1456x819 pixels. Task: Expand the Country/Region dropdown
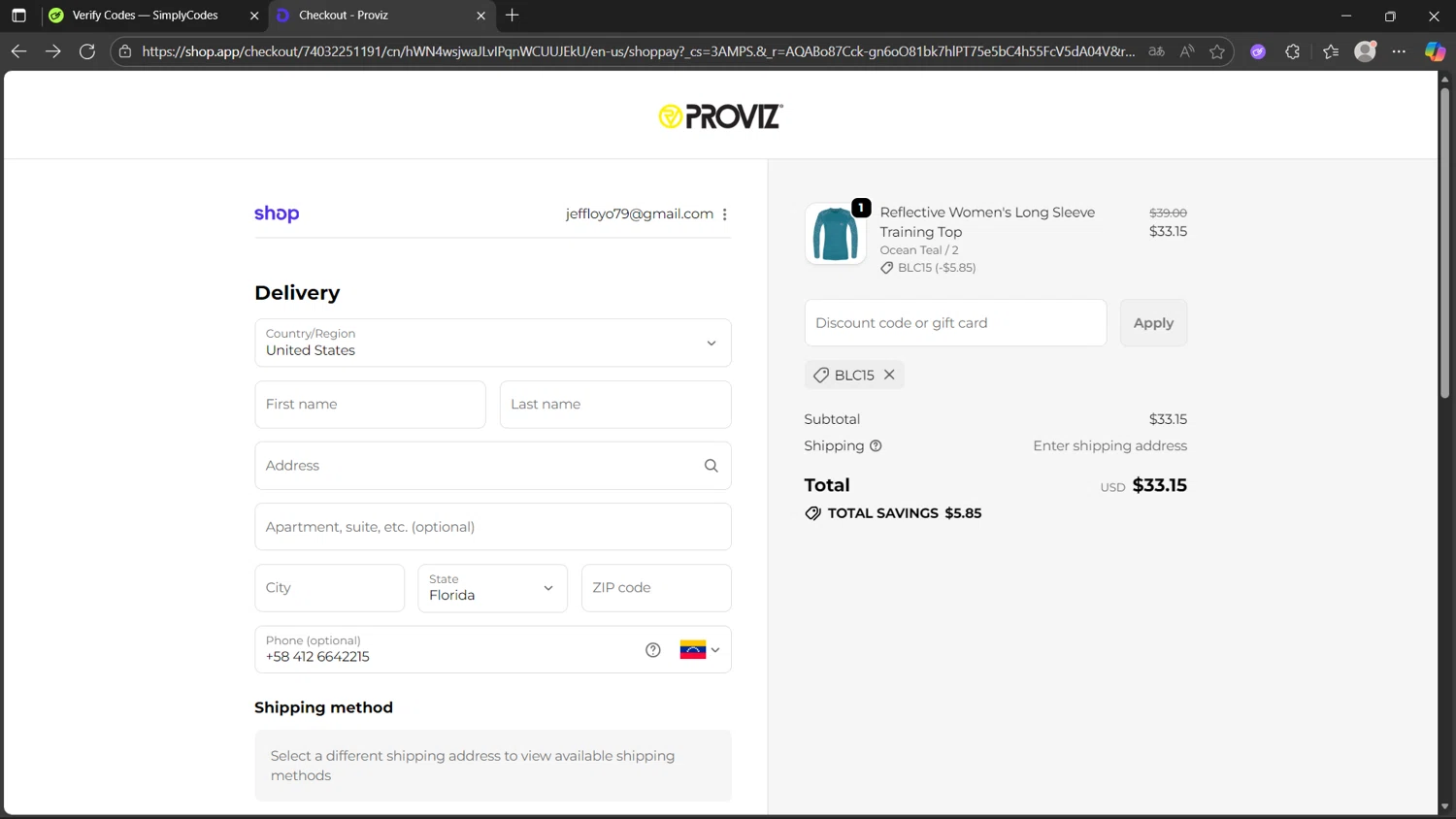[493, 343]
